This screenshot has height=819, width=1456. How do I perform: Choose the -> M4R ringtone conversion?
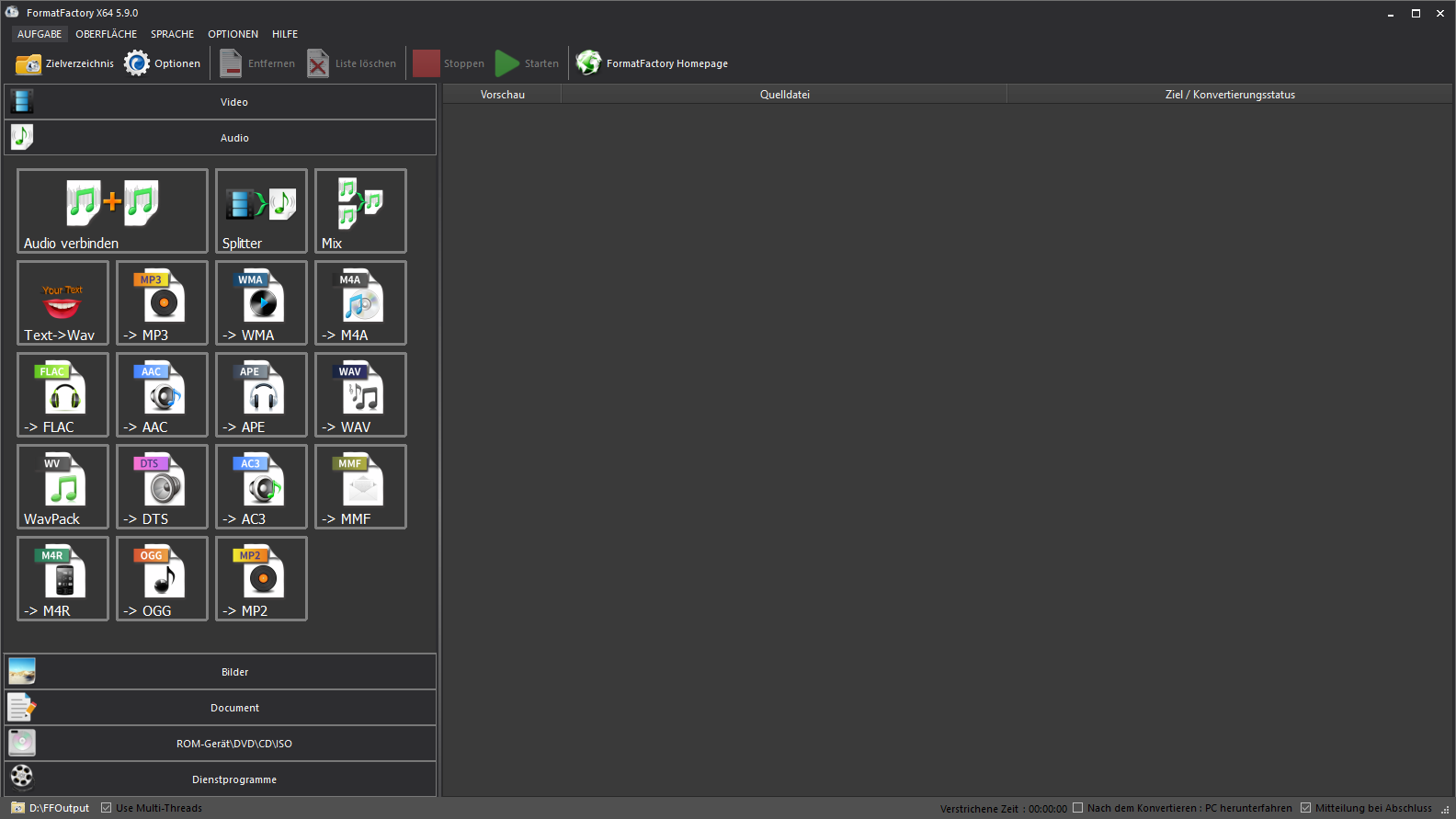(63, 578)
